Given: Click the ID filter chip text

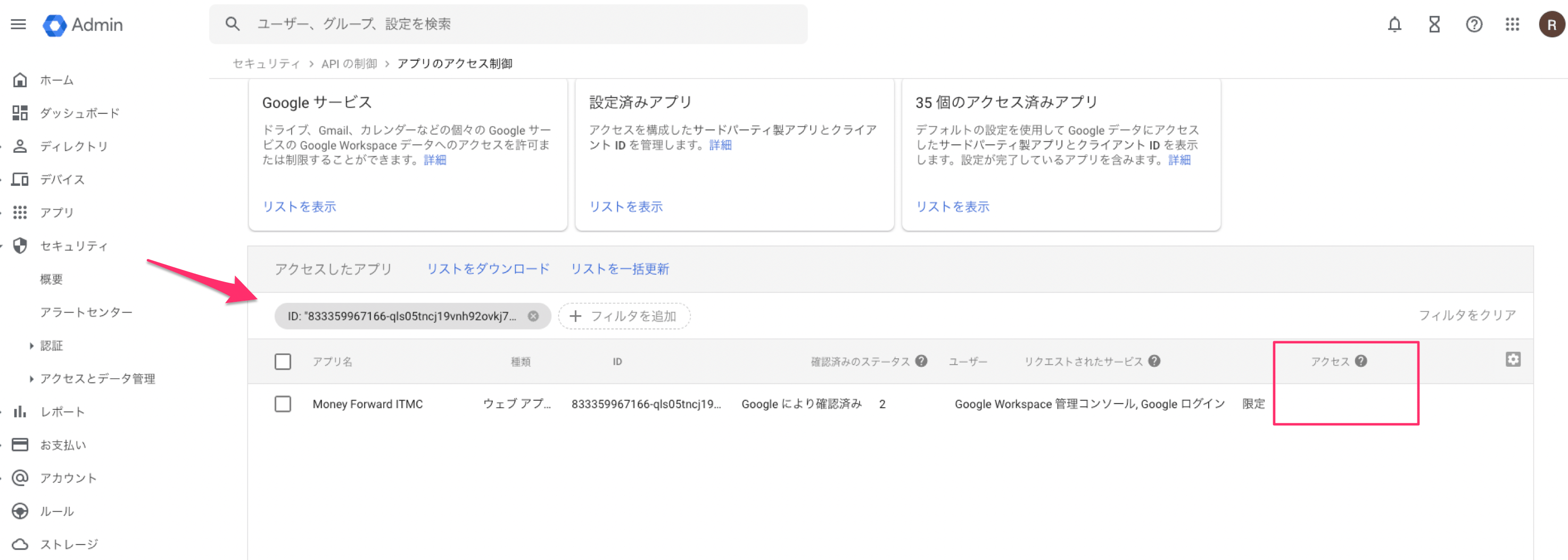Looking at the screenshot, I should point(402,316).
